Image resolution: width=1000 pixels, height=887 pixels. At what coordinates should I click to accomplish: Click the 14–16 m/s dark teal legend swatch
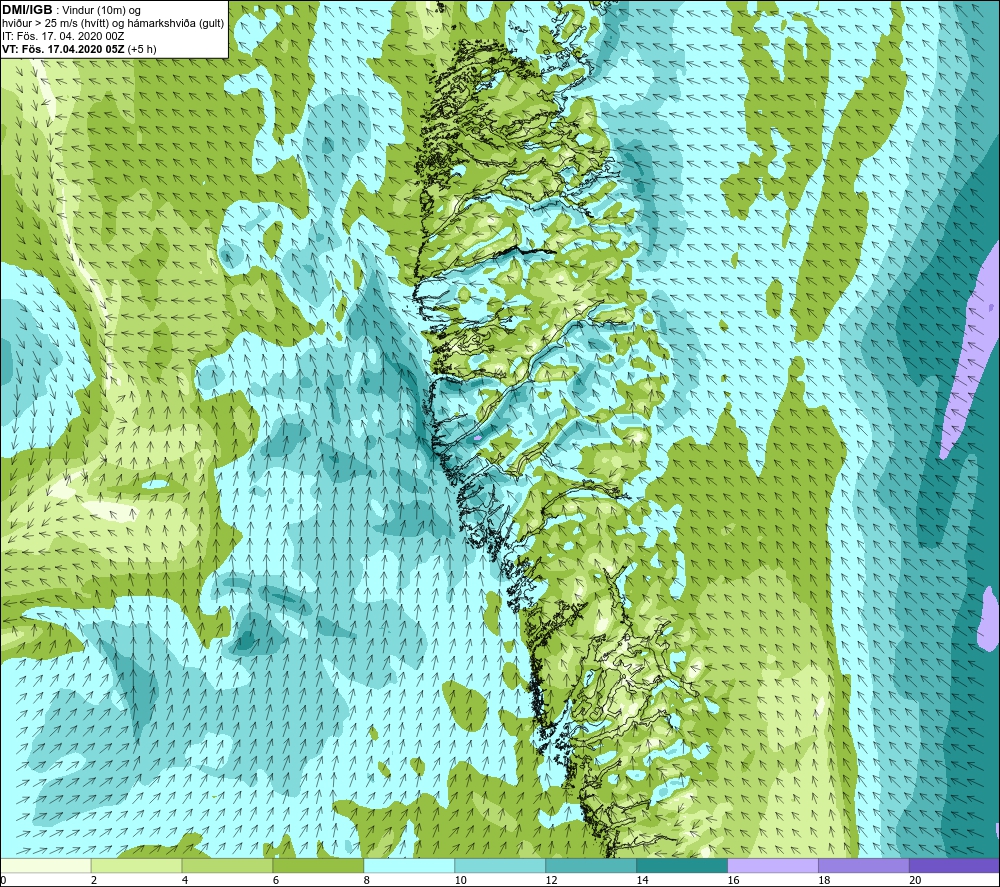coord(682,865)
